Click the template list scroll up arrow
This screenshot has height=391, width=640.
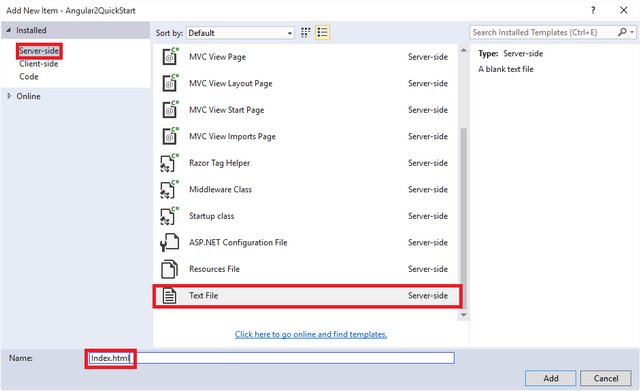[x=463, y=50]
